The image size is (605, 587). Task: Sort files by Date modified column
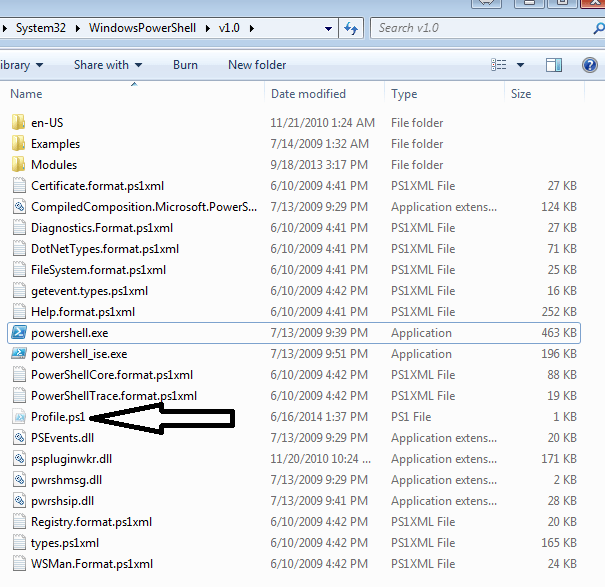(307, 94)
